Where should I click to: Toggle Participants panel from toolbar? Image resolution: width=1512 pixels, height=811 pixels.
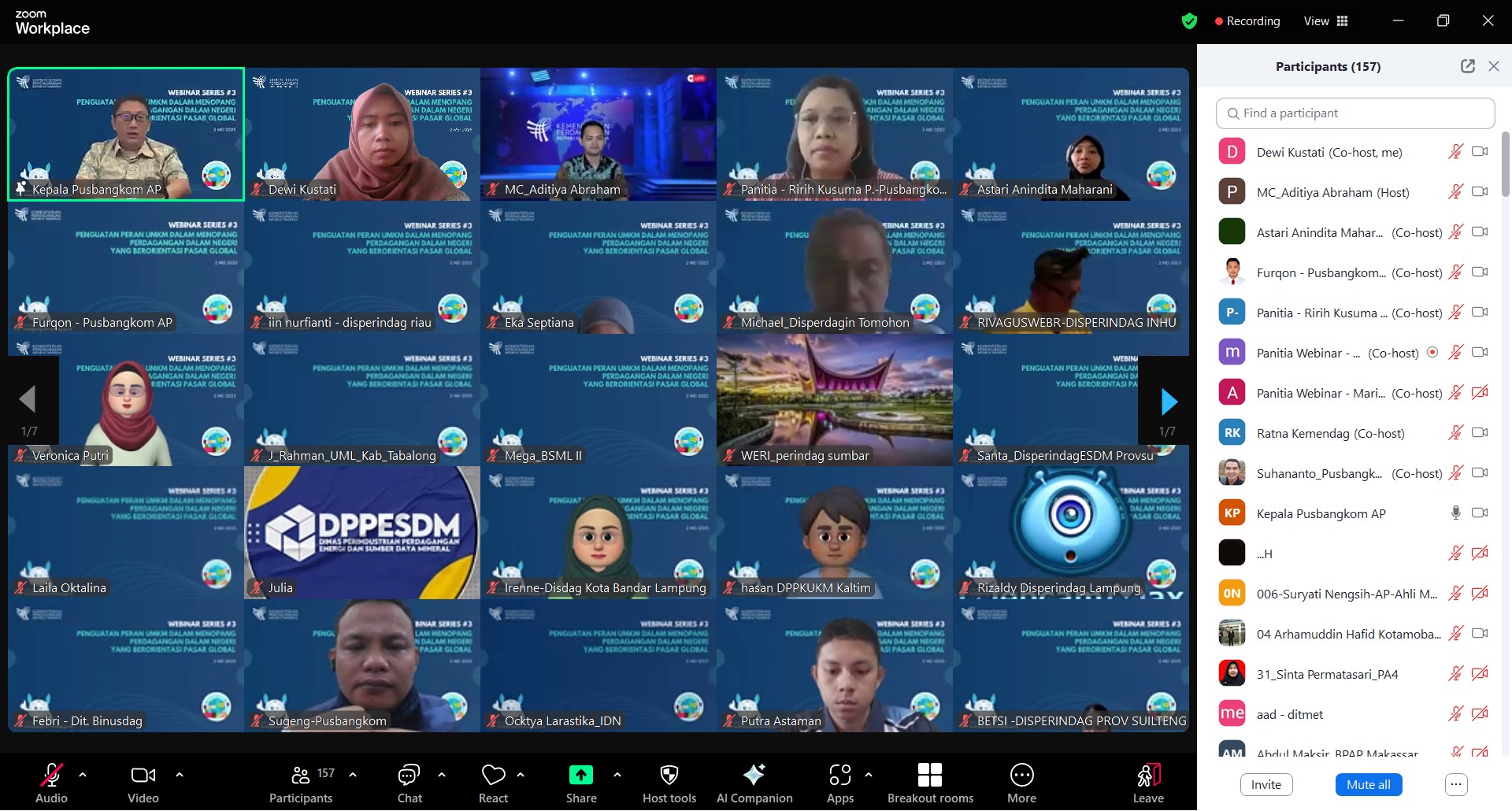301,776
